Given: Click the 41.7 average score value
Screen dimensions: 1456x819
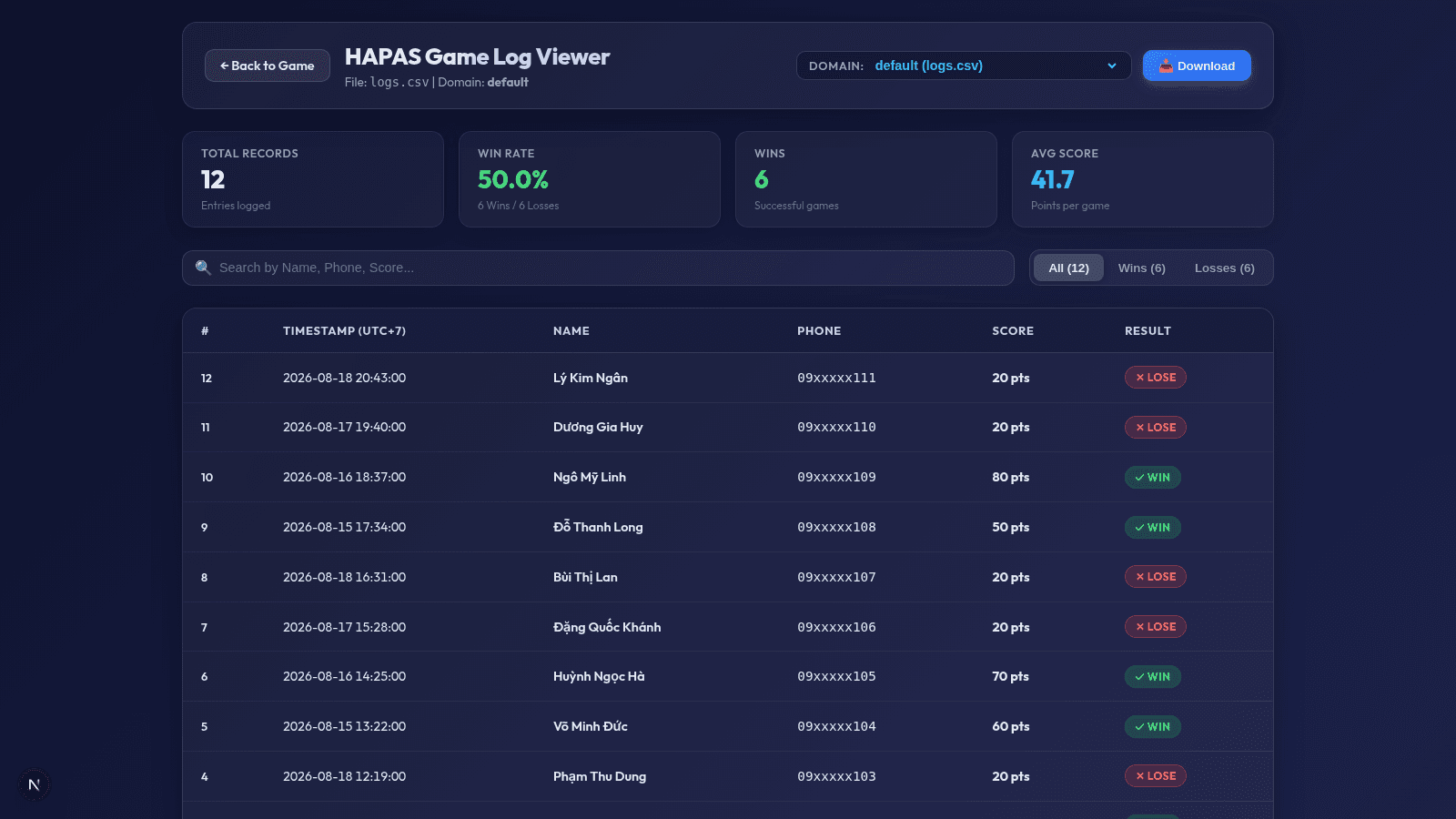Looking at the screenshot, I should 1053,179.
